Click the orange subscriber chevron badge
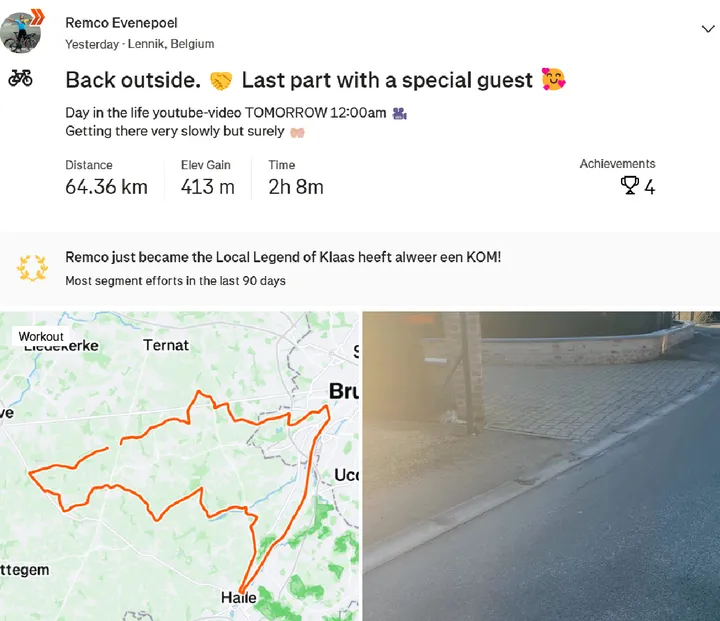The image size is (720, 621). 35,15
